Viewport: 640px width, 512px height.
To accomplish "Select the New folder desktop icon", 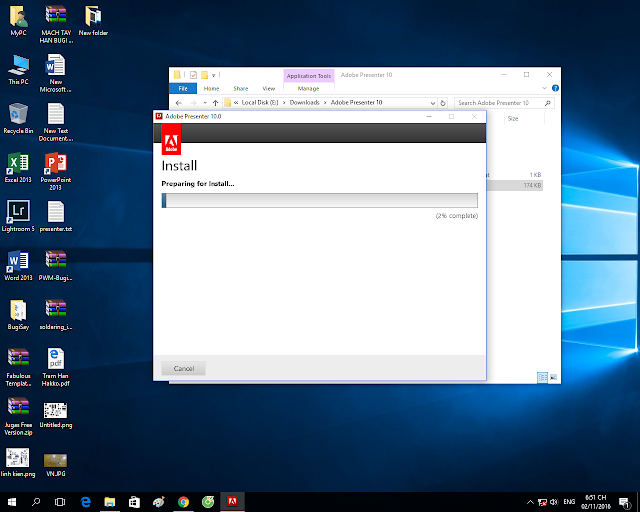I will click(x=93, y=21).
